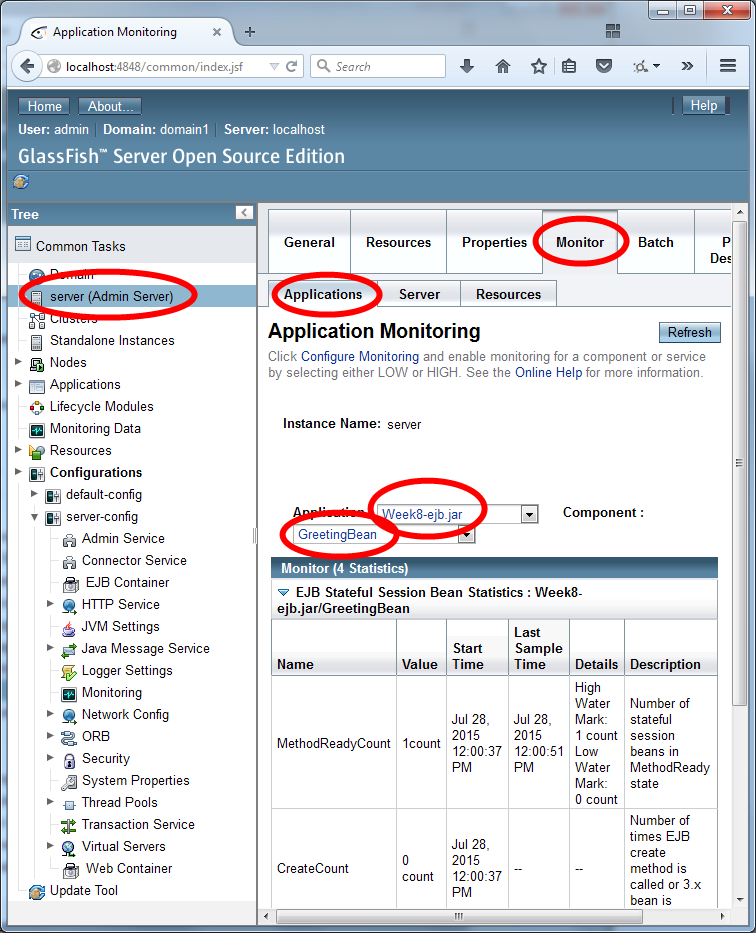This screenshot has width=756, height=933.
Task: Expand the HTTP Service tree node
Action: tap(51, 604)
